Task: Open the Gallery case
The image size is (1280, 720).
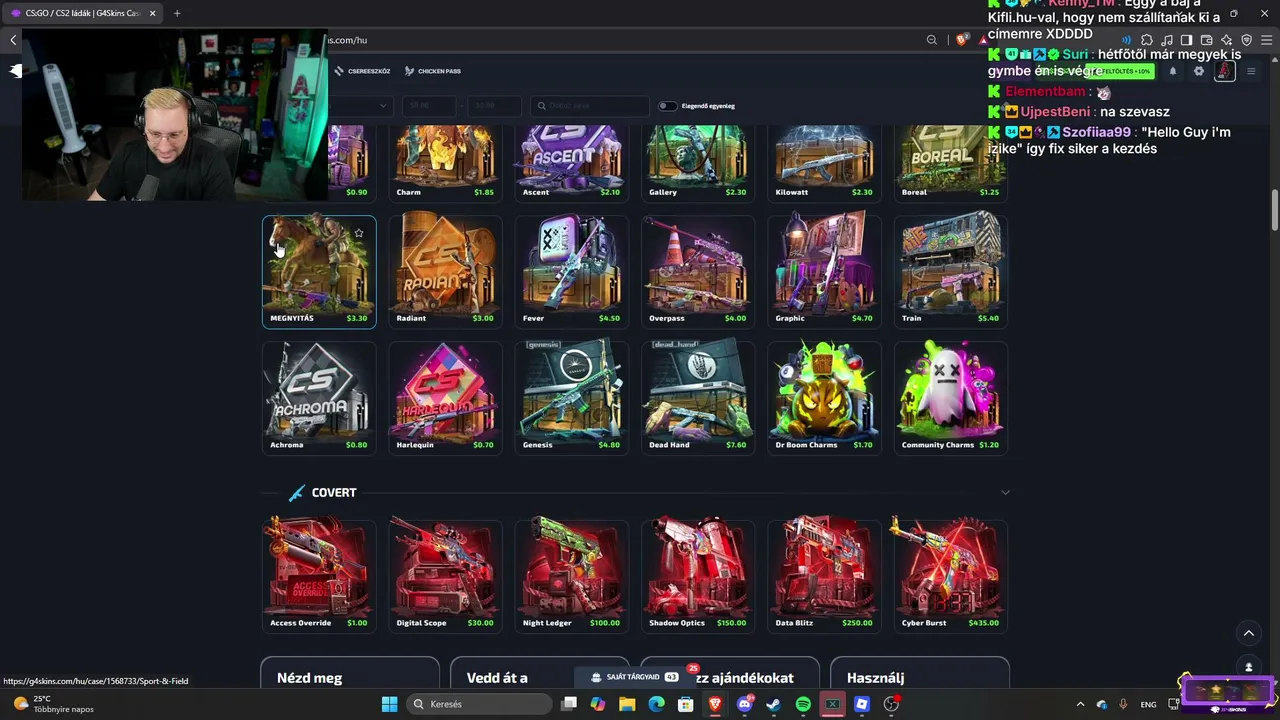Action: (x=698, y=163)
